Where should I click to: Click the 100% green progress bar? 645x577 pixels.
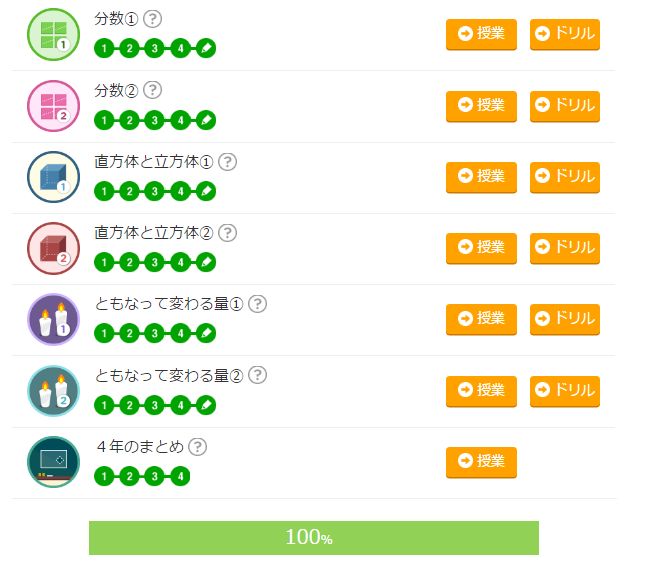[x=314, y=538]
